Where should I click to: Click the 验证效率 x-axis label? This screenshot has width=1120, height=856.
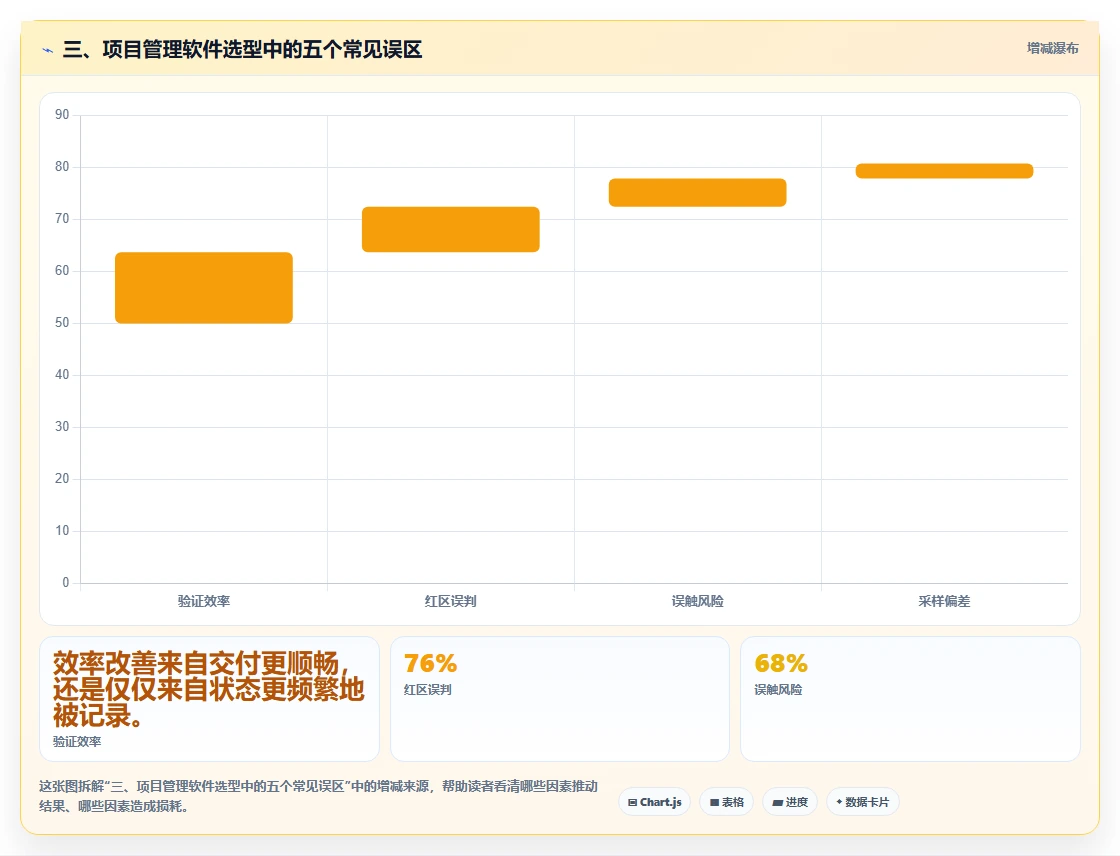pyautogui.click(x=204, y=601)
